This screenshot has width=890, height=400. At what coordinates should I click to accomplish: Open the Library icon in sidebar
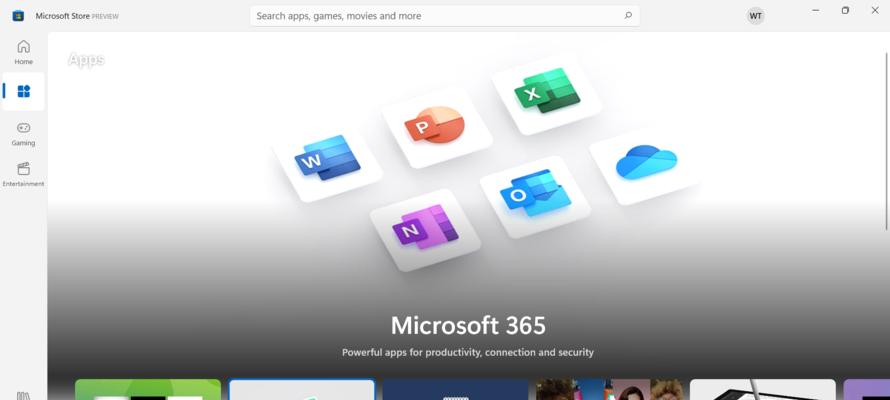pos(23,395)
